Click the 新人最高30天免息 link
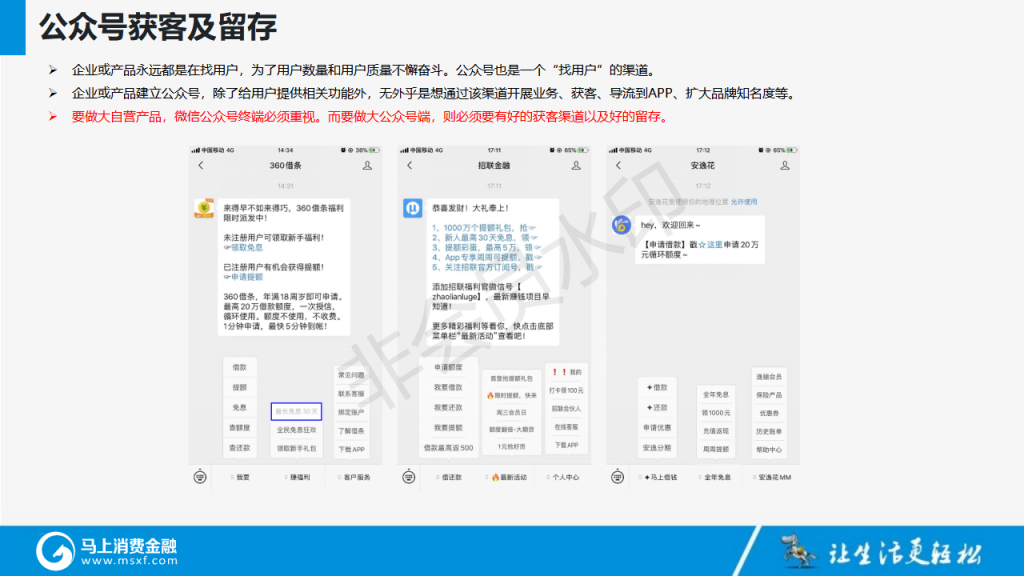Viewport: 1024px width, 576px height. click(485, 238)
